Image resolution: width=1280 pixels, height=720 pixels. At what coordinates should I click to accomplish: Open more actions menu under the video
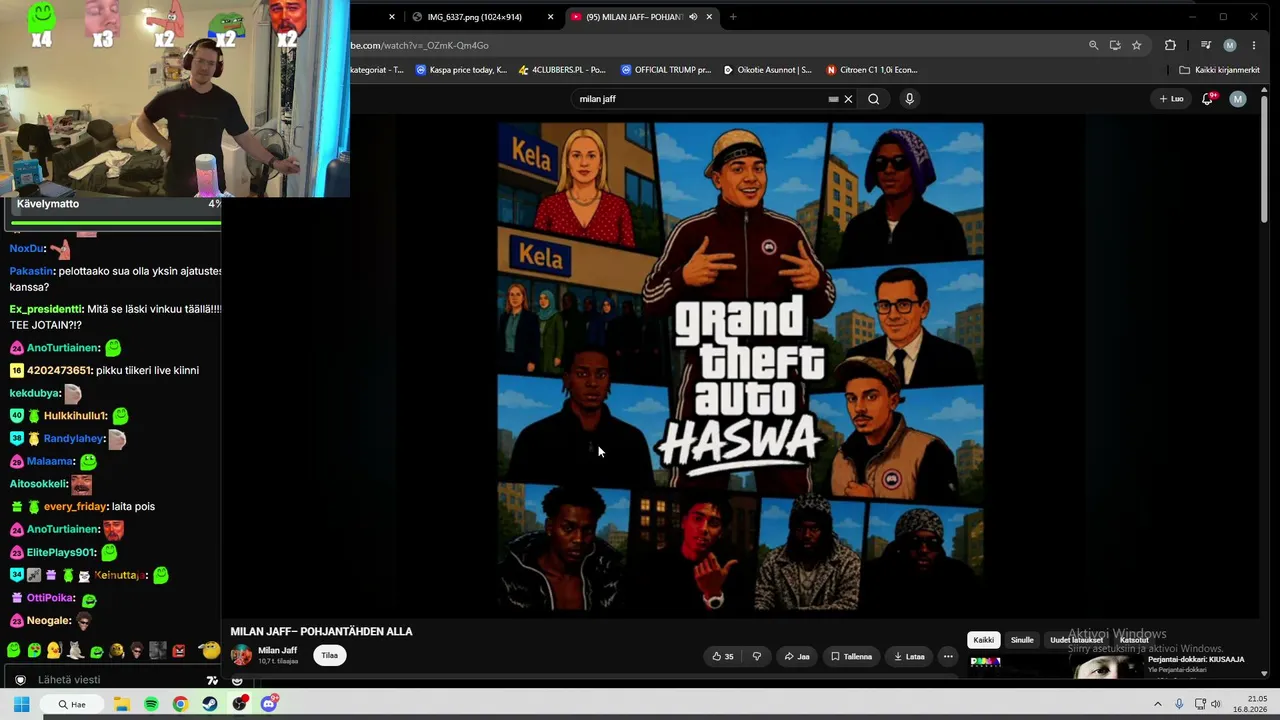pyautogui.click(x=948, y=657)
